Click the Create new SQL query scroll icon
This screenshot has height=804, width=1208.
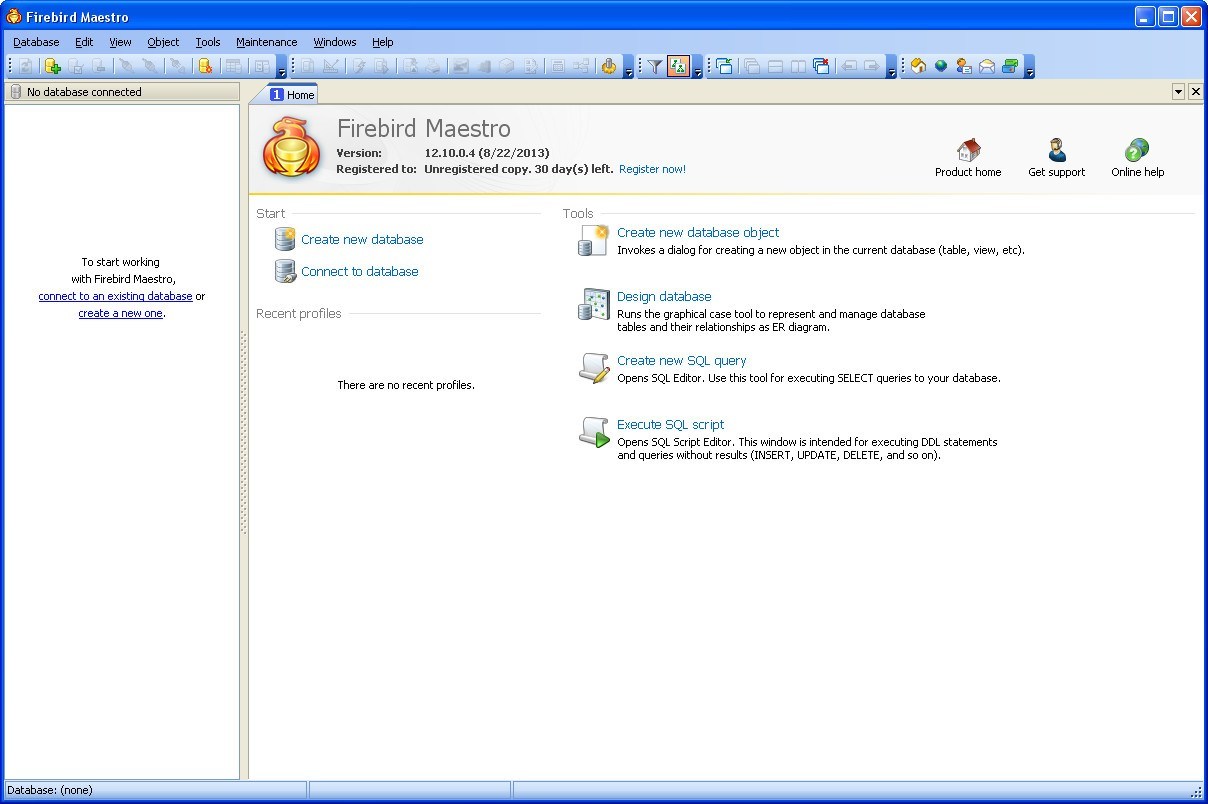coord(593,367)
